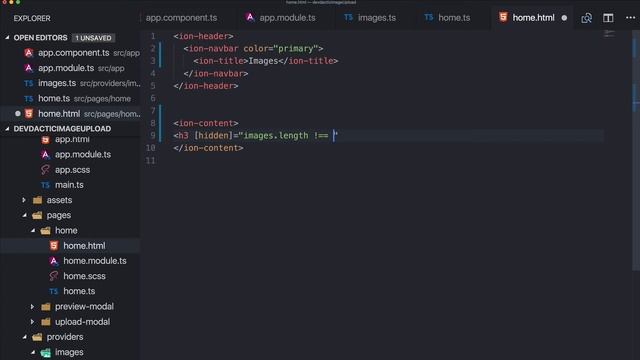Click the HTML5 icon of home.html in tree

54,246
